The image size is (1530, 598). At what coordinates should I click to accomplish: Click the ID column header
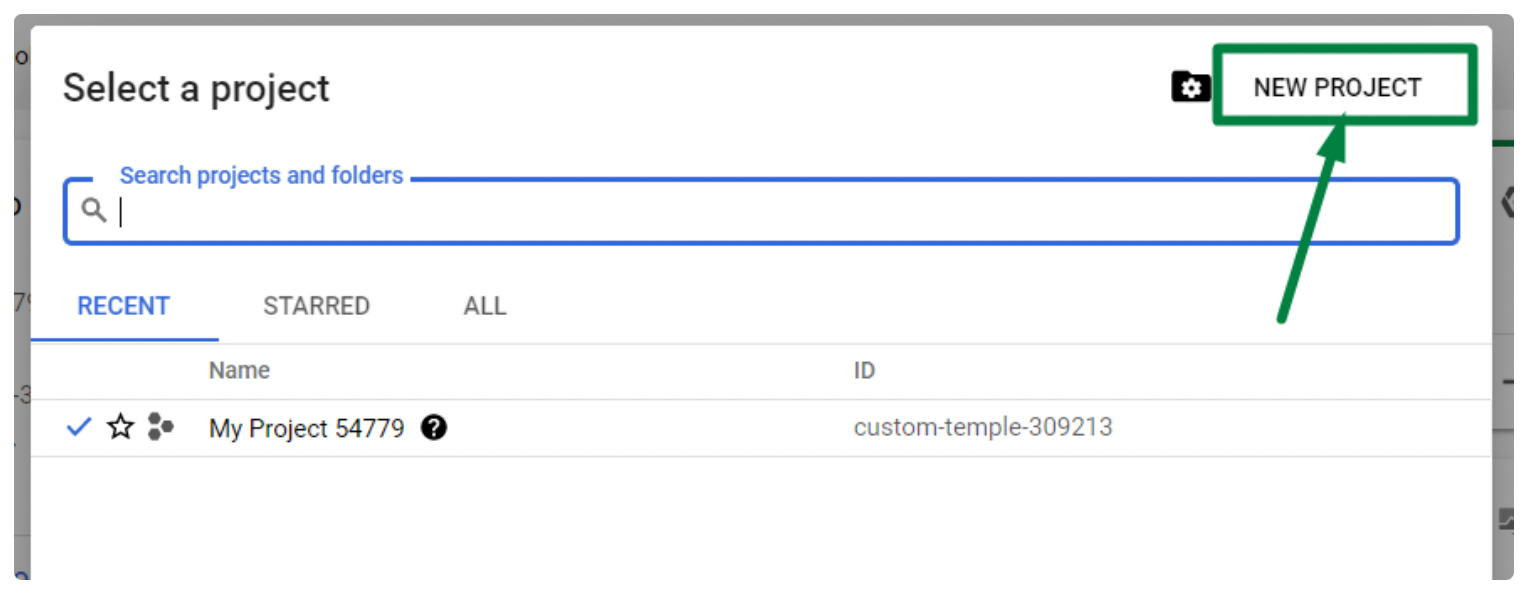click(864, 371)
